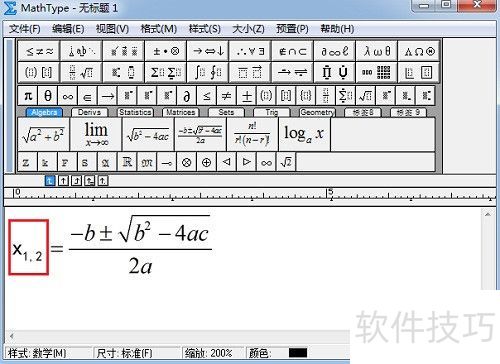Open the matrix templates palette
The height and width of the screenshot is (364, 500).
[x=376, y=72]
